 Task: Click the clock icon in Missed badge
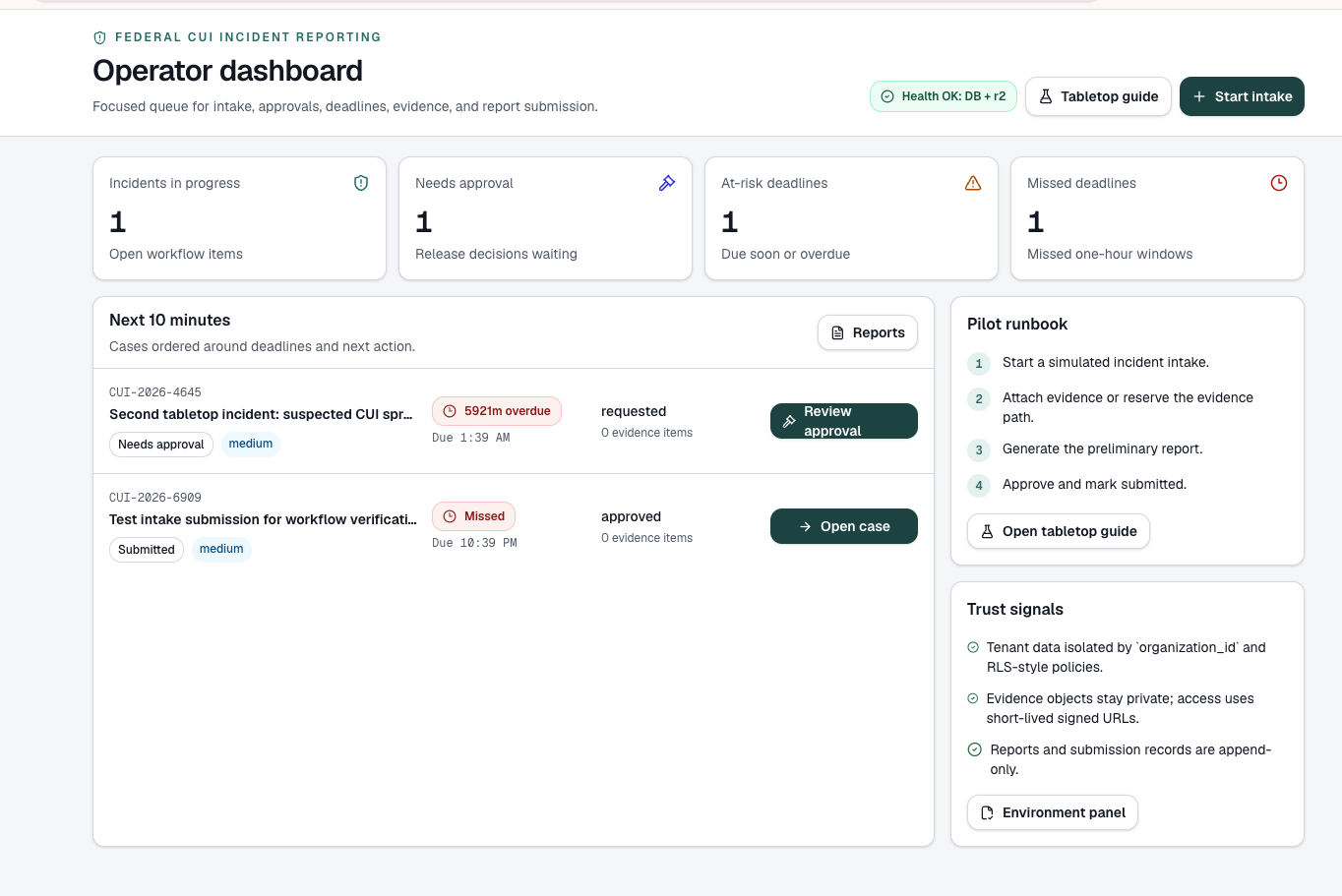tap(450, 516)
